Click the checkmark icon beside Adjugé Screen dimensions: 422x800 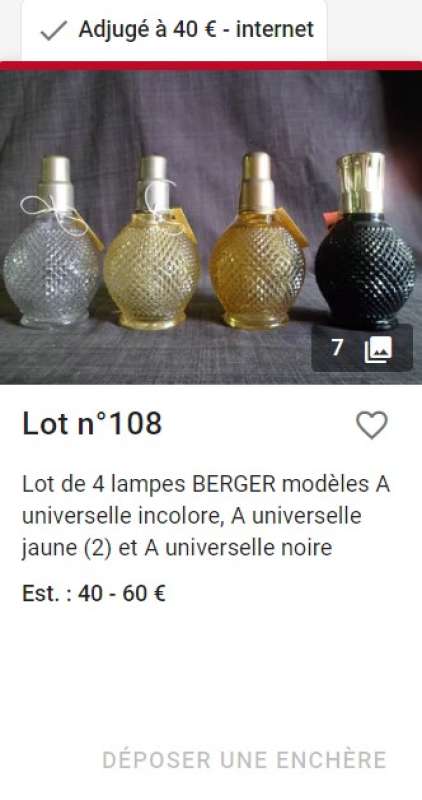tap(54, 31)
